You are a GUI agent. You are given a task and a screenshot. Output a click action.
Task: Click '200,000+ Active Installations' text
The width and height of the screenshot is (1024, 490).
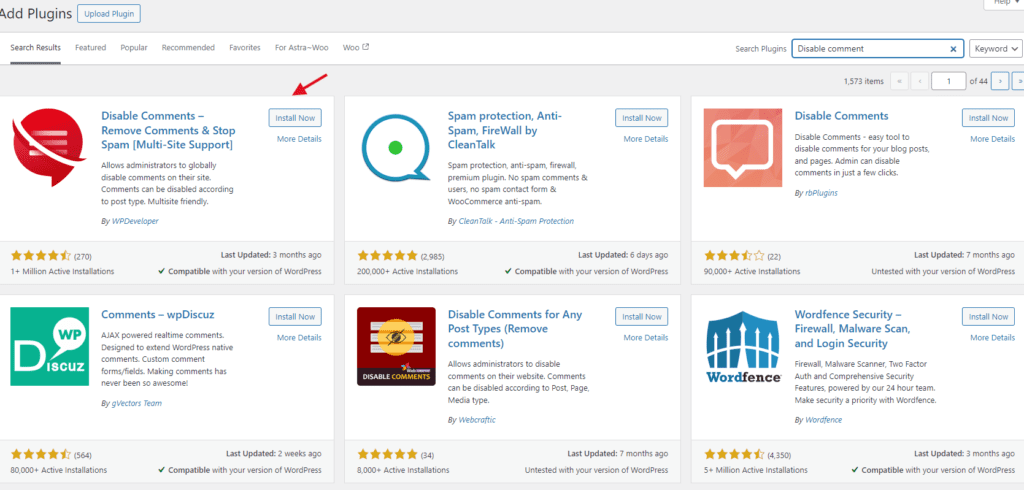408,271
